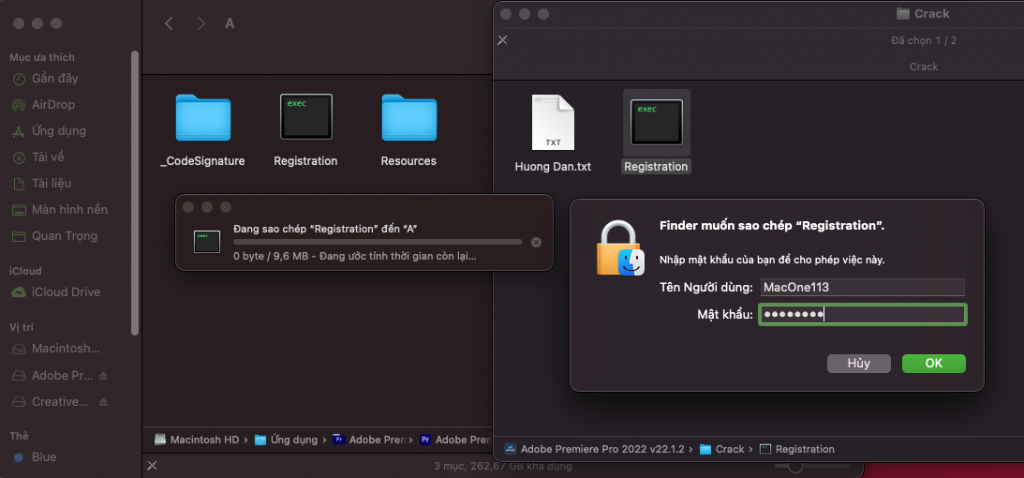Select Màn hình nền sidebar item
1024x478 pixels.
point(69,210)
